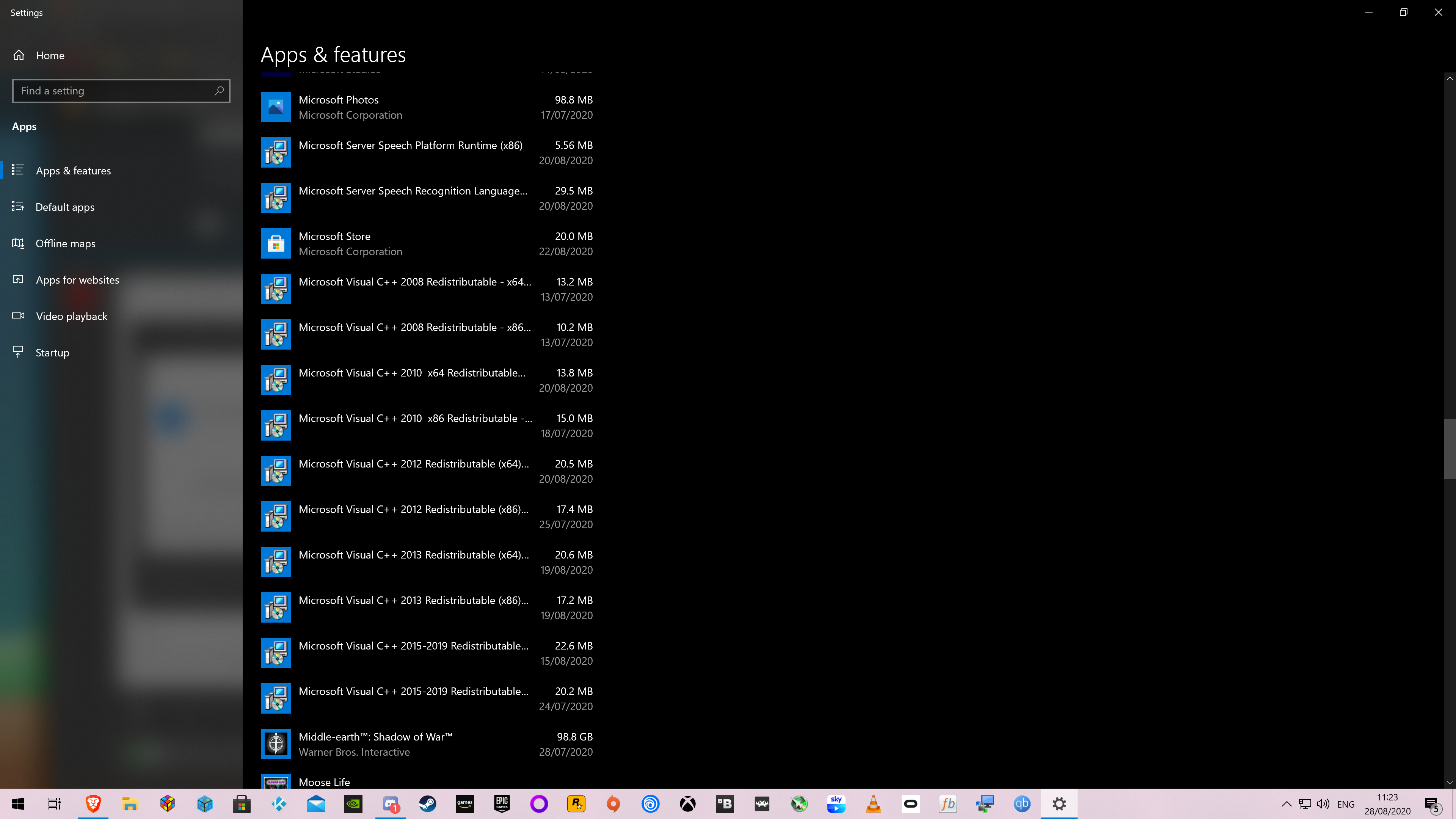This screenshot has height=819, width=1456.
Task: Open VLC media player from taskbar
Action: point(873,804)
